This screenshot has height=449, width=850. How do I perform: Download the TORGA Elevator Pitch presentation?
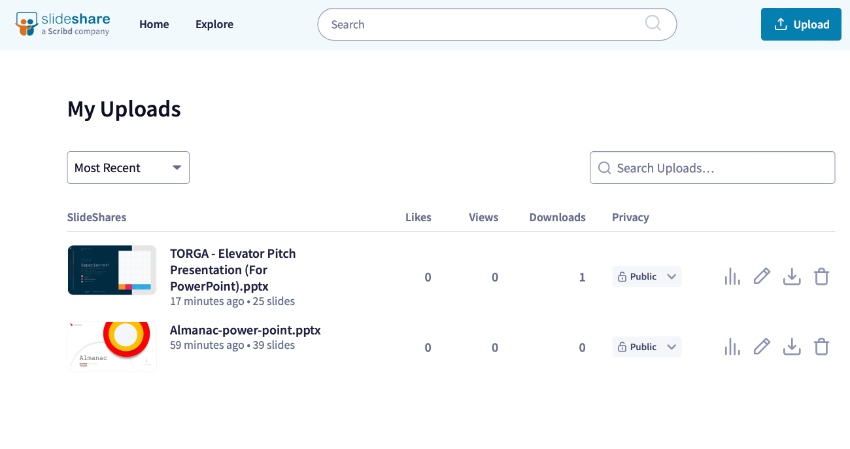point(791,277)
